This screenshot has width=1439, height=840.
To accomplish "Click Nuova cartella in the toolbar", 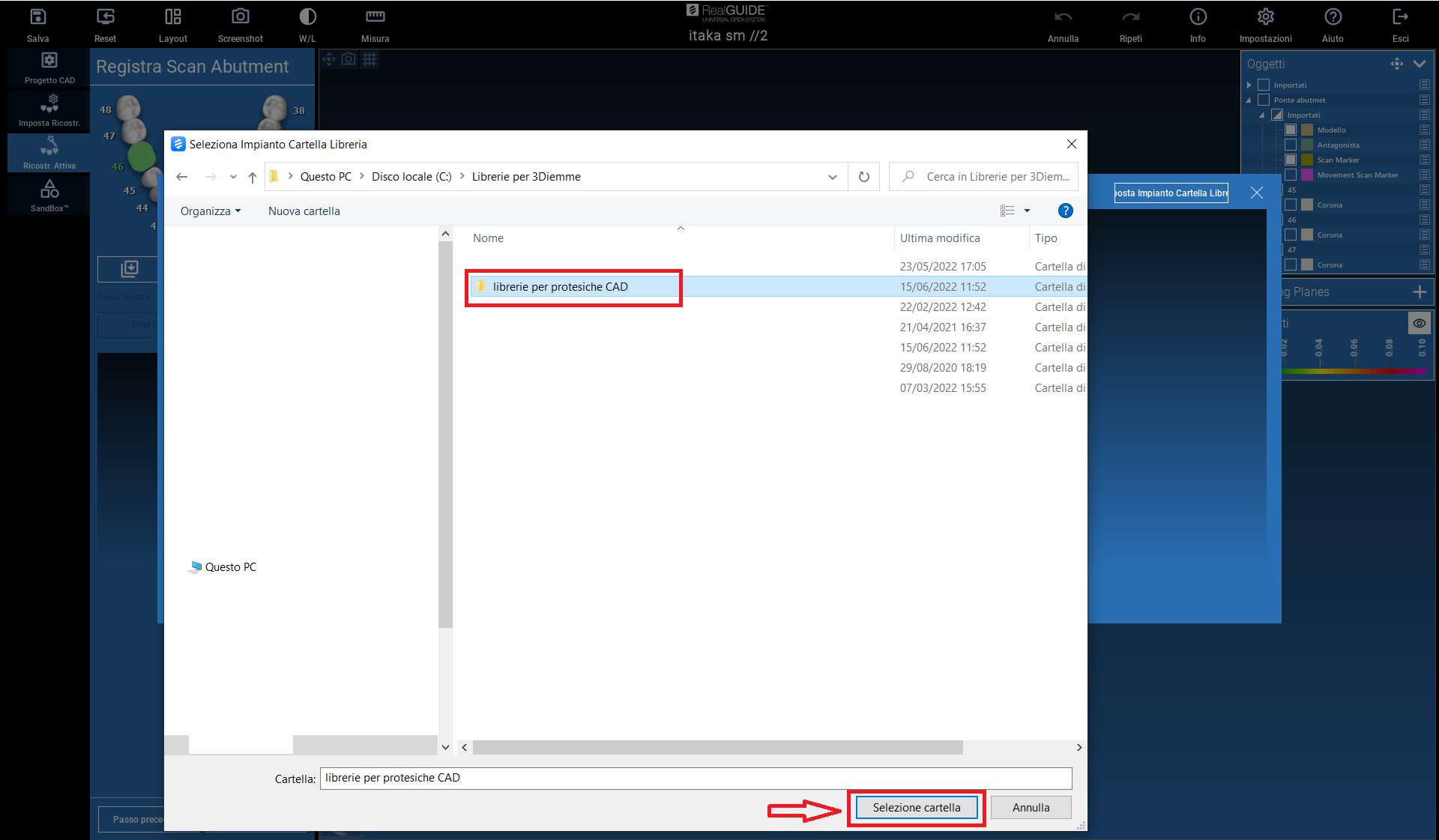I will pyautogui.click(x=304, y=211).
